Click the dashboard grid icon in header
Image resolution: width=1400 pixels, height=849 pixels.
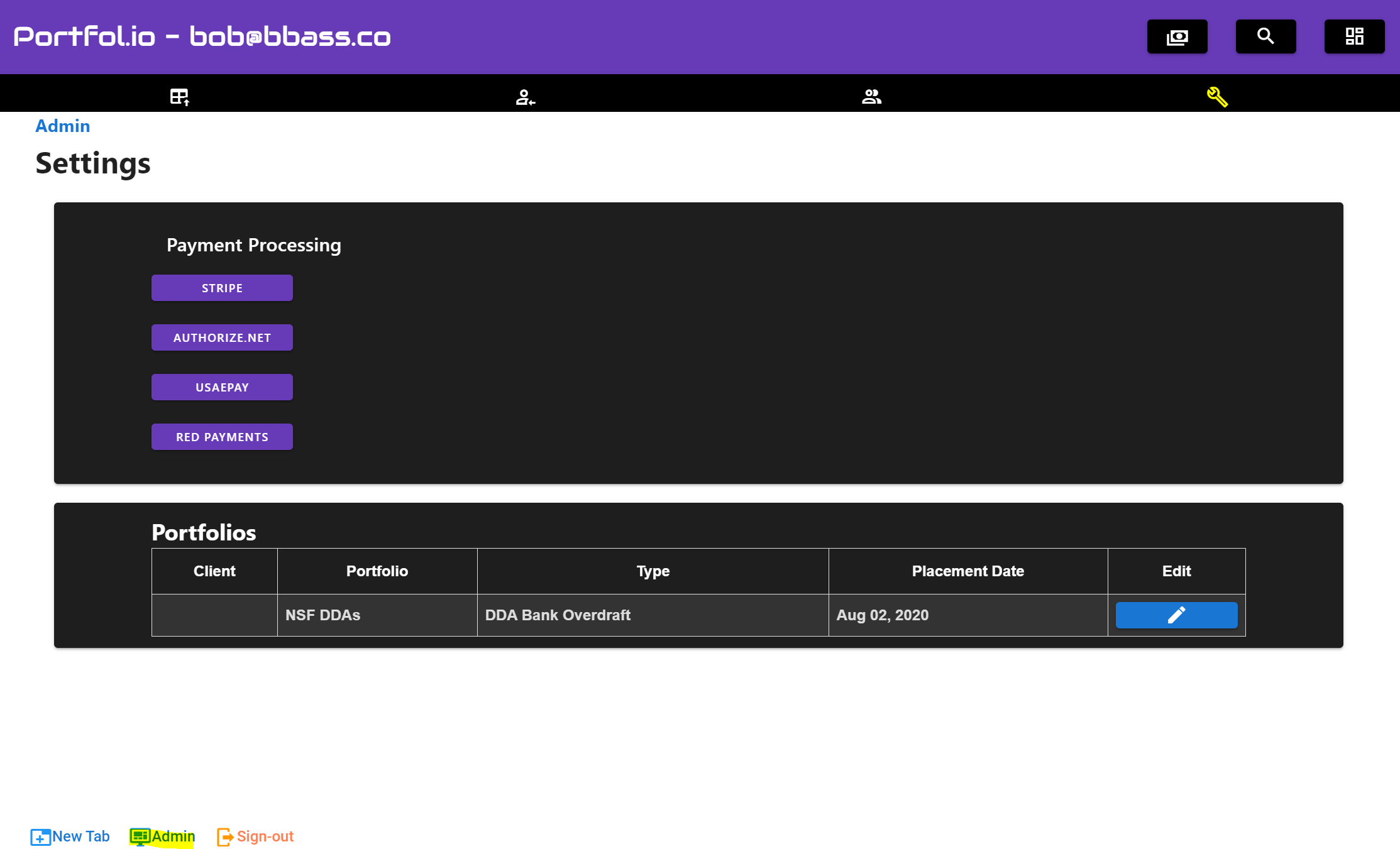click(x=1354, y=36)
